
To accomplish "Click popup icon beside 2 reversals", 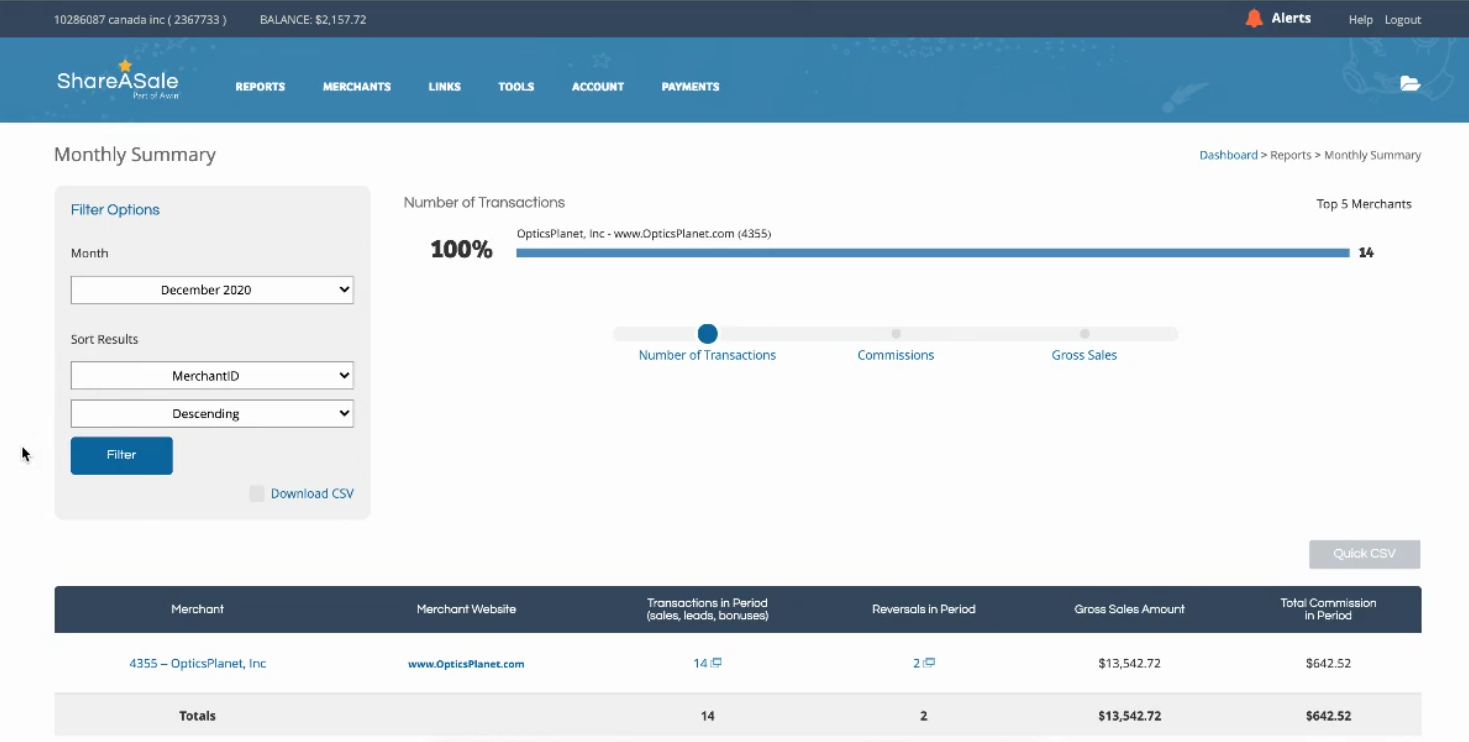I will tap(930, 663).
